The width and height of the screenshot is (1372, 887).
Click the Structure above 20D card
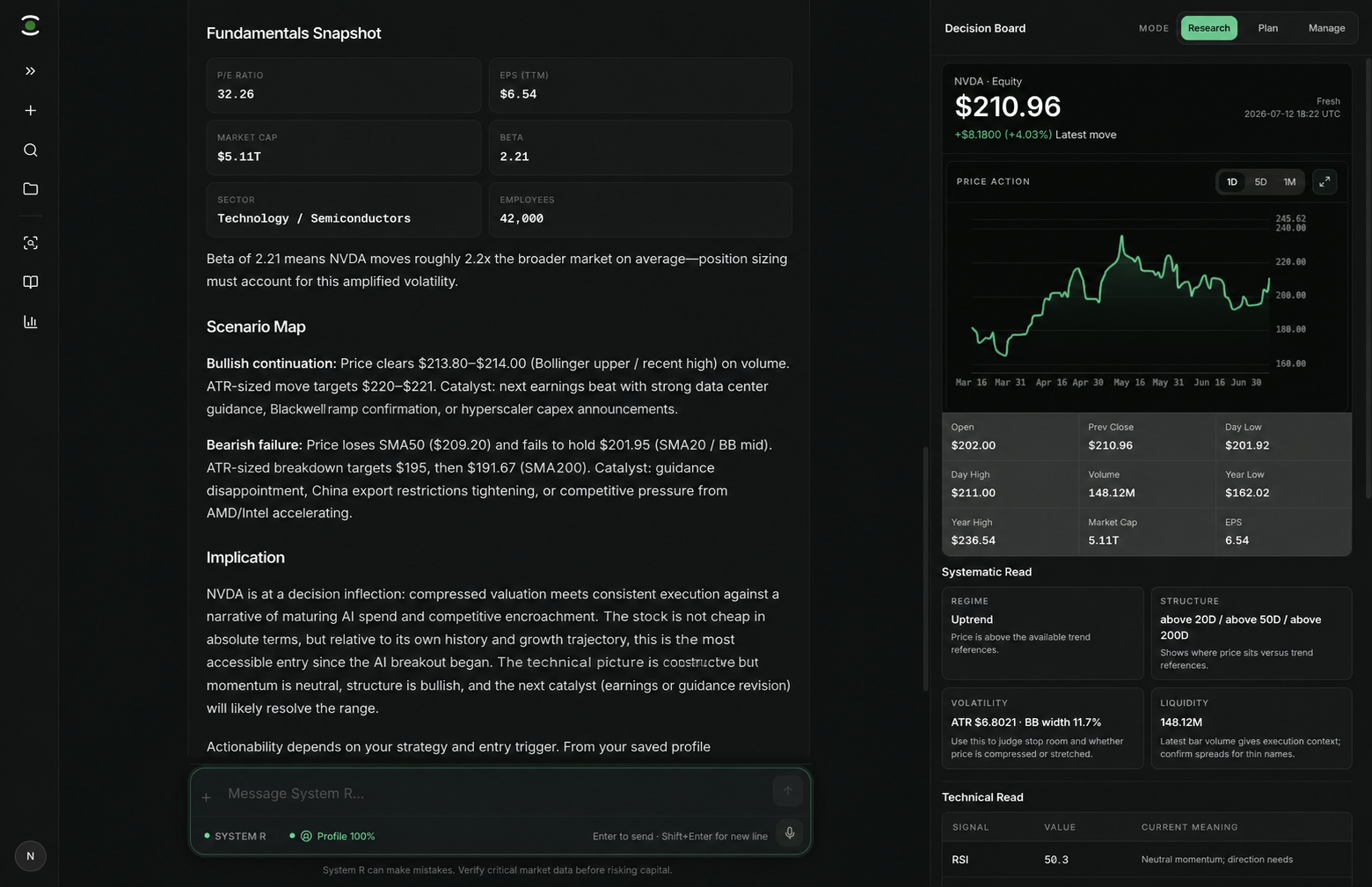(1251, 634)
